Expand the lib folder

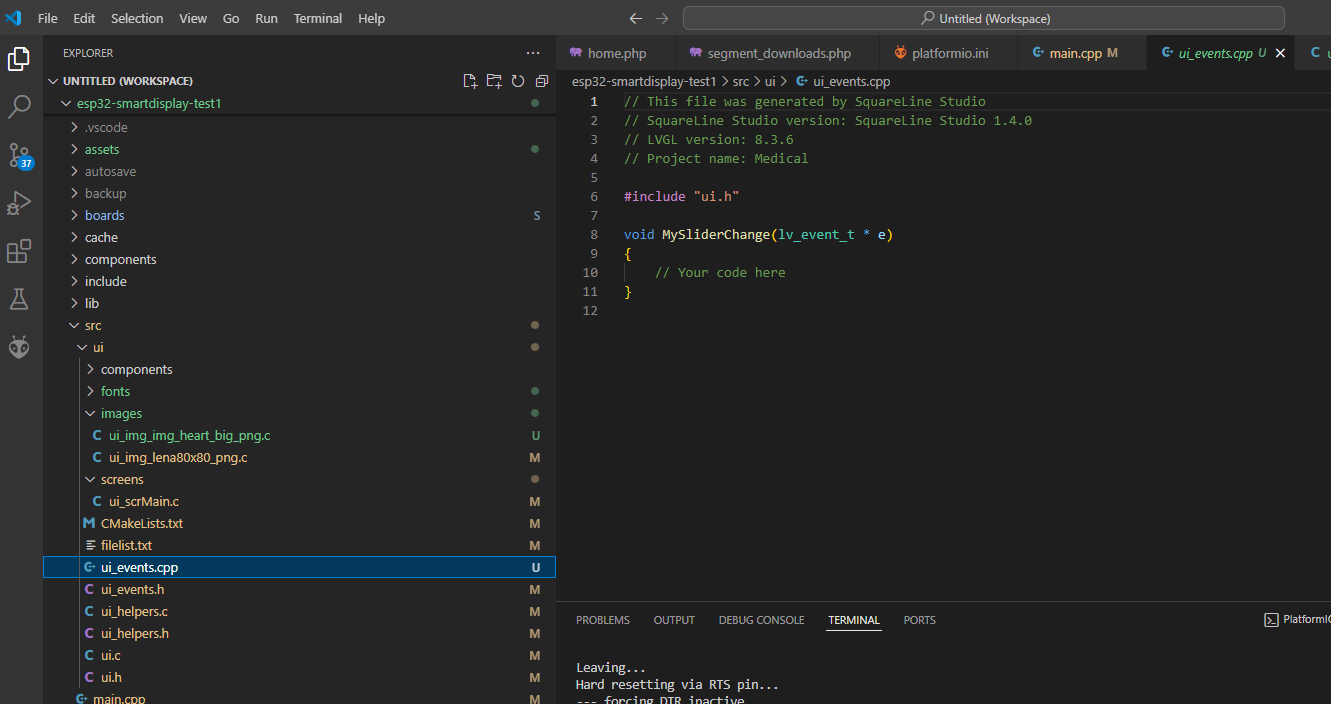click(x=299, y=303)
